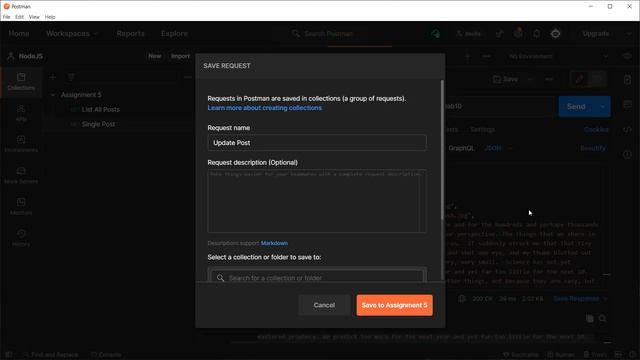Open the Send dropdown arrow
Viewport: 640px width, 360px height.
(602, 107)
